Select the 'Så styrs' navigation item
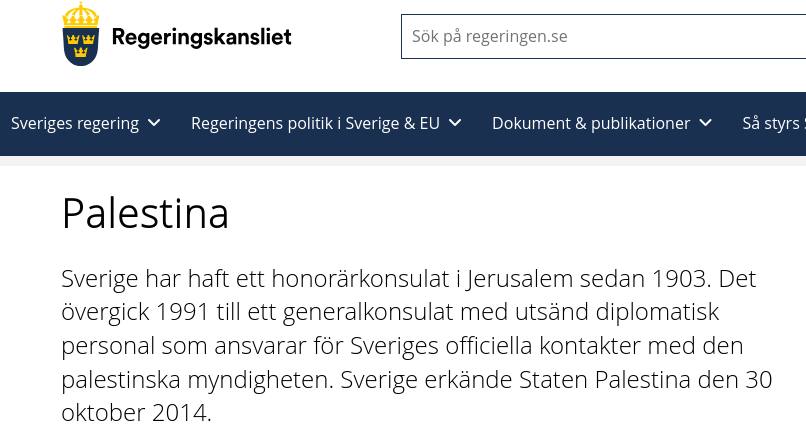 pyautogui.click(x=773, y=123)
